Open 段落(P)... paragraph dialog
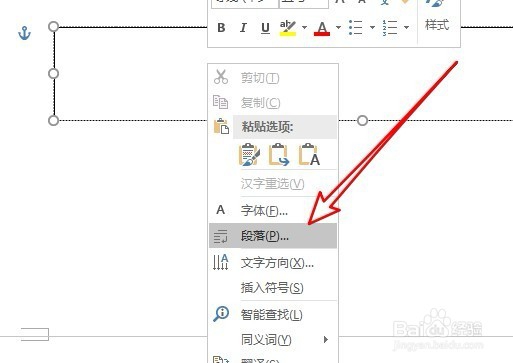This screenshot has height=363, width=513. 273,236
